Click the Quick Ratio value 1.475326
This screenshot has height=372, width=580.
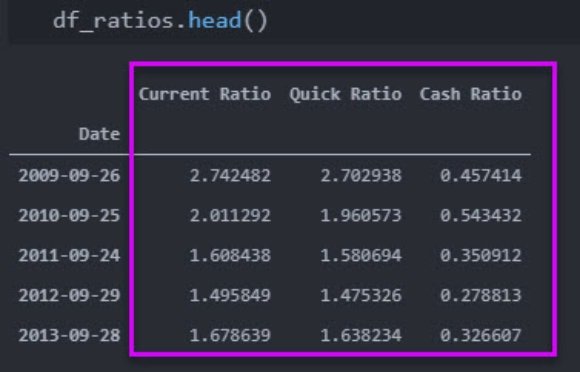pos(361,295)
